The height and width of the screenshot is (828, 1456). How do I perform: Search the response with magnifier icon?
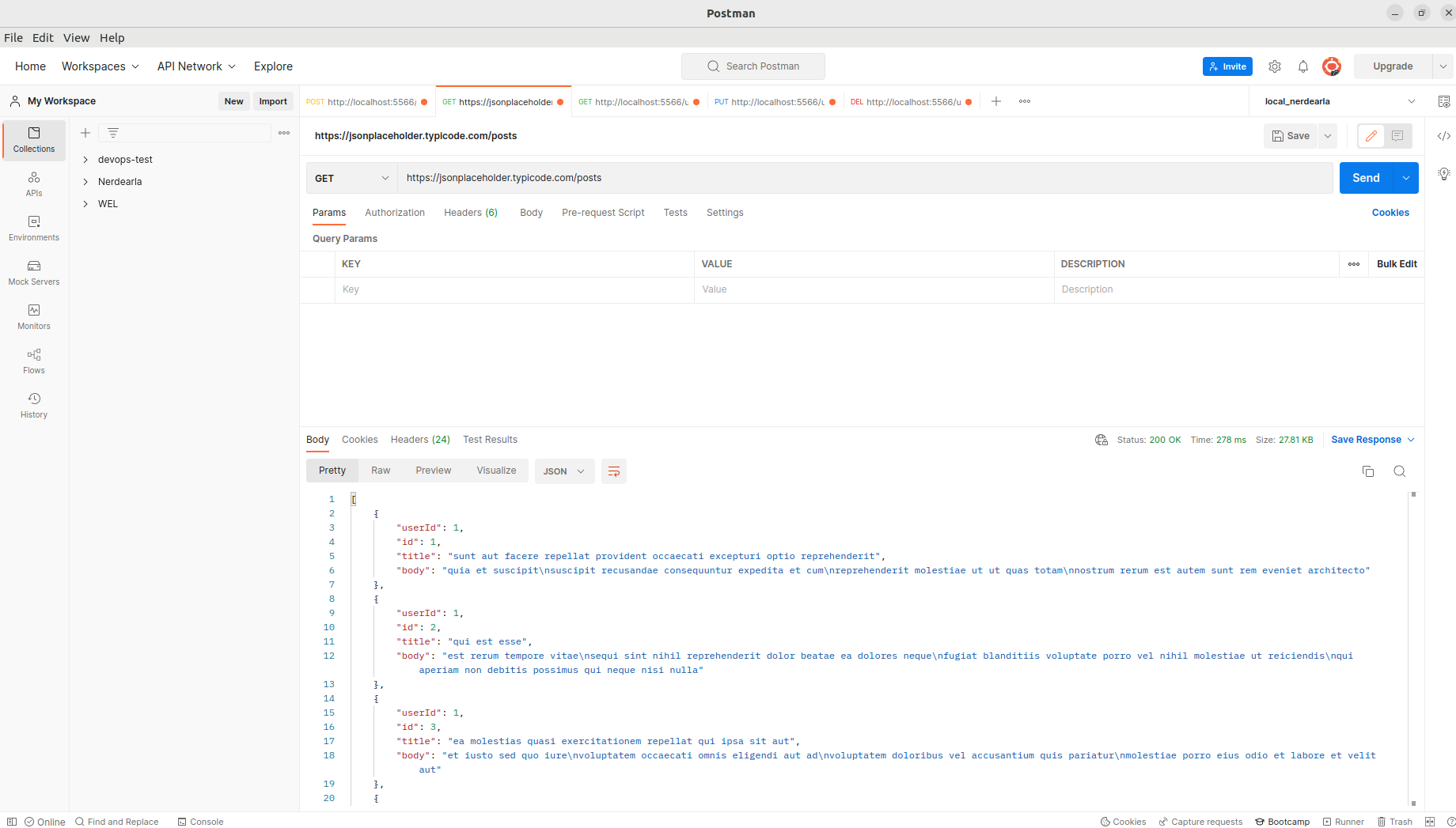click(1399, 471)
